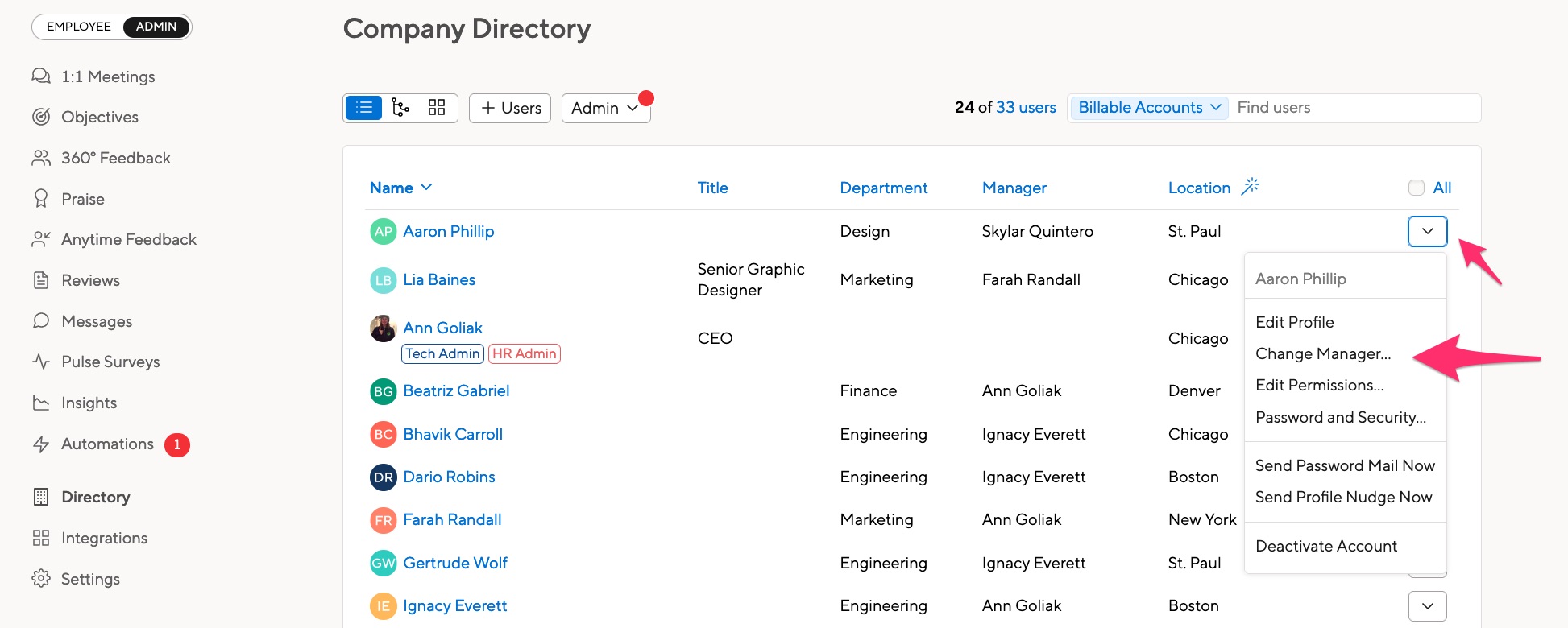Open the Admin dropdown menu
This screenshot has width=1568, height=628.
pyautogui.click(x=605, y=108)
